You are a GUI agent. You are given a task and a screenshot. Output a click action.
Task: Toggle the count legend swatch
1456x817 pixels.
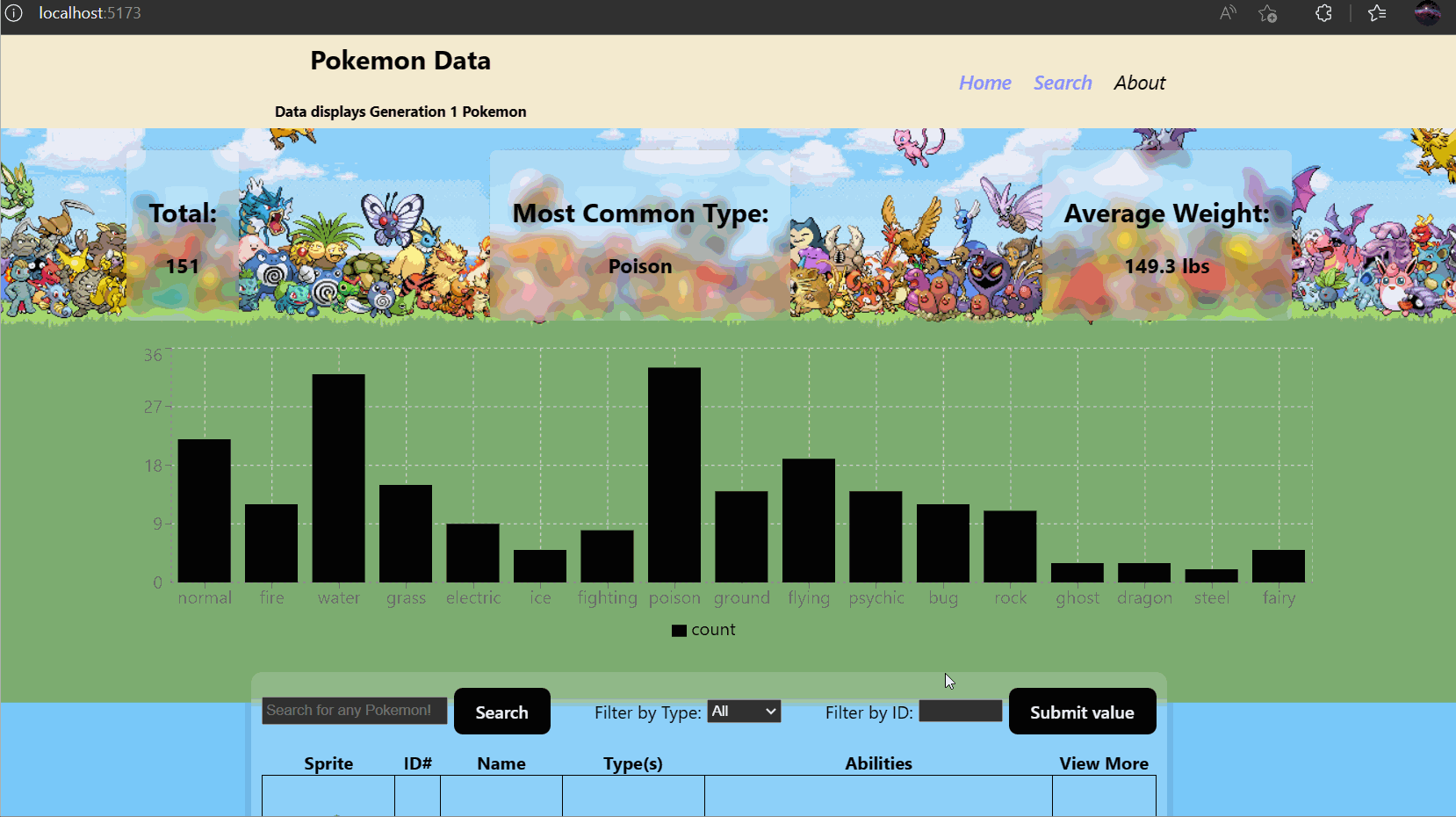point(679,631)
